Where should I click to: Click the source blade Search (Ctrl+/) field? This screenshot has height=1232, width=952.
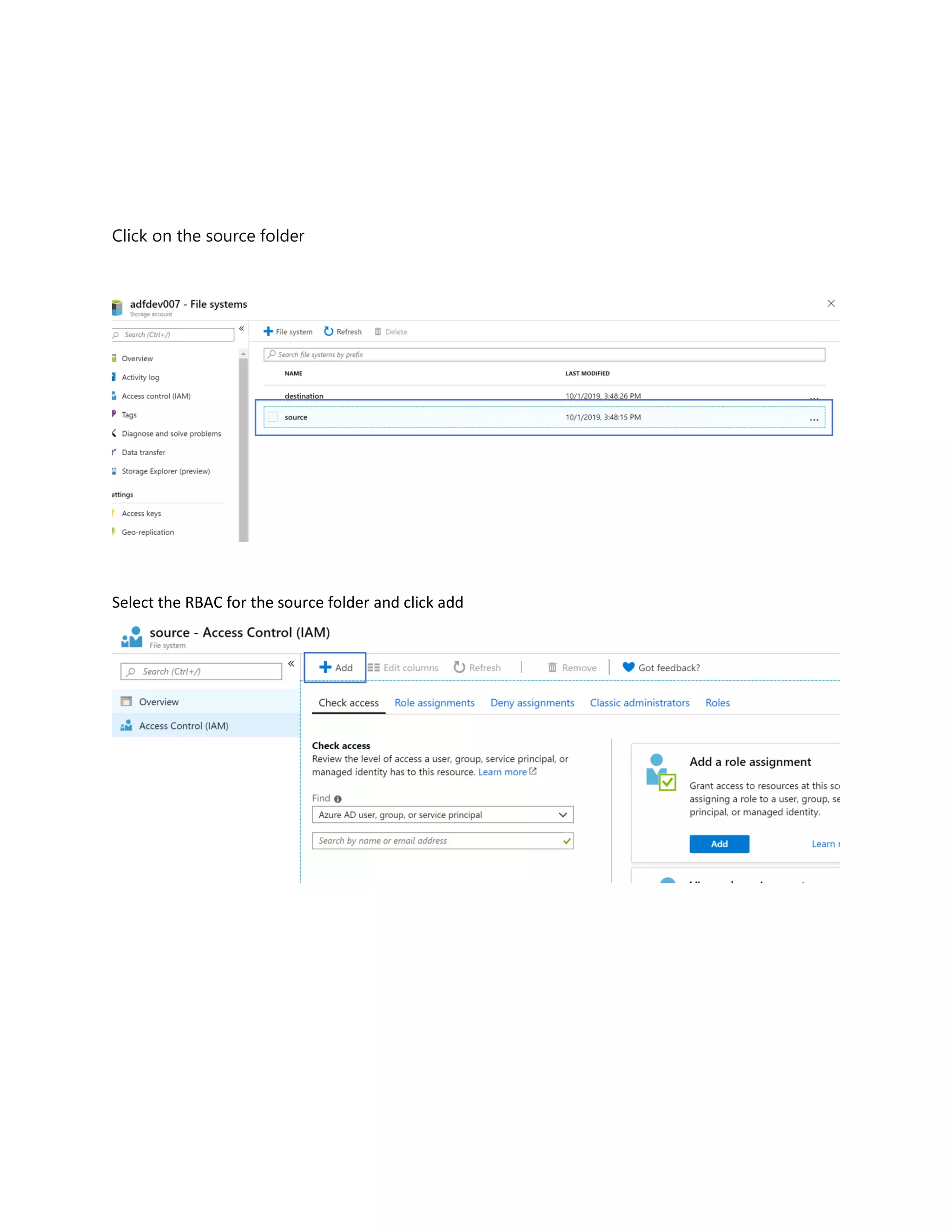click(201, 671)
